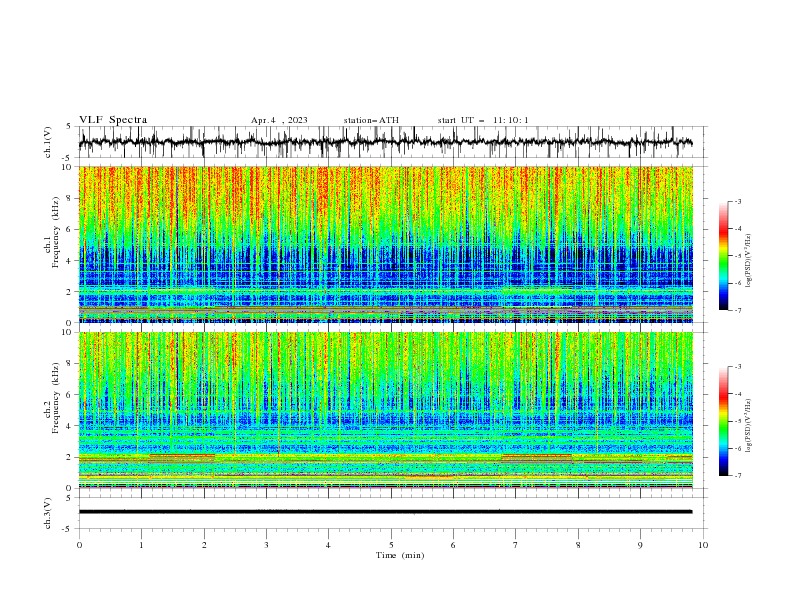Click the time axis tick label "5"
792x612 pixels.
[391, 545]
